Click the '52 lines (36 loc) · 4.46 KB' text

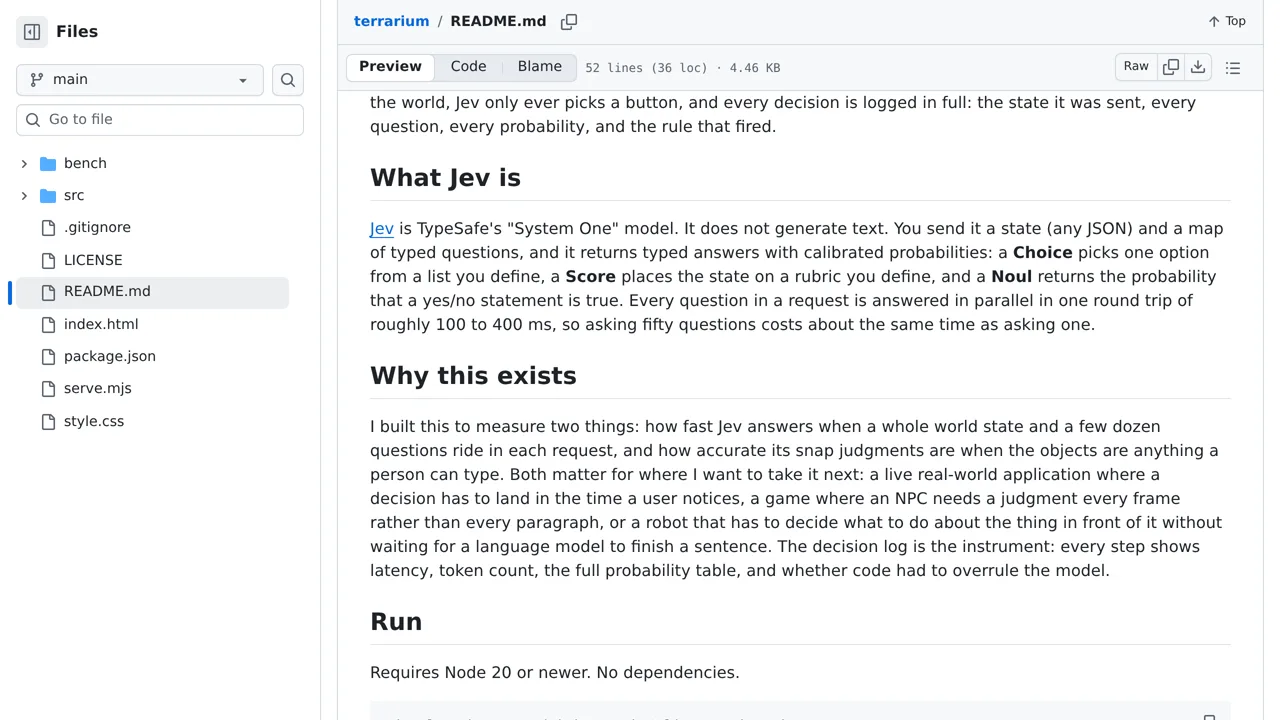pos(683,68)
